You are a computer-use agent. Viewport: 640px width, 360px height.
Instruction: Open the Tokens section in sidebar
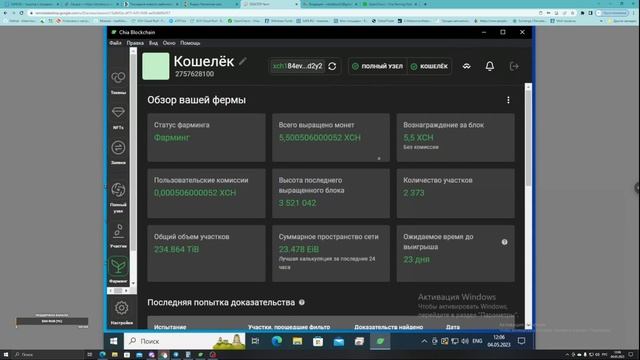[118, 82]
